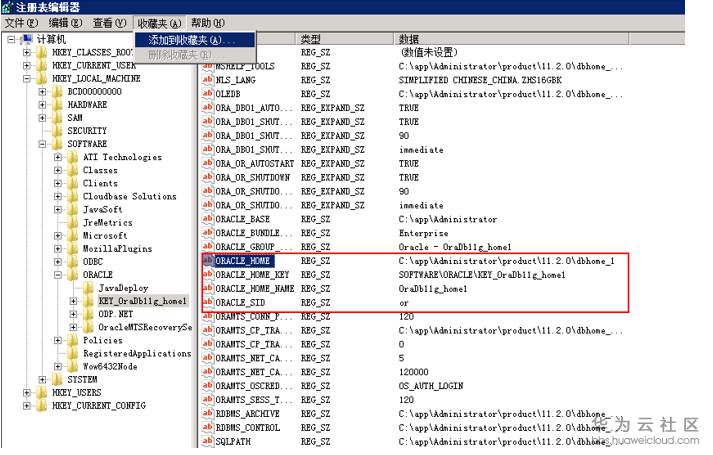Select the Cloudbase Solutions key
Screen dimensions: 713x455
point(130,196)
